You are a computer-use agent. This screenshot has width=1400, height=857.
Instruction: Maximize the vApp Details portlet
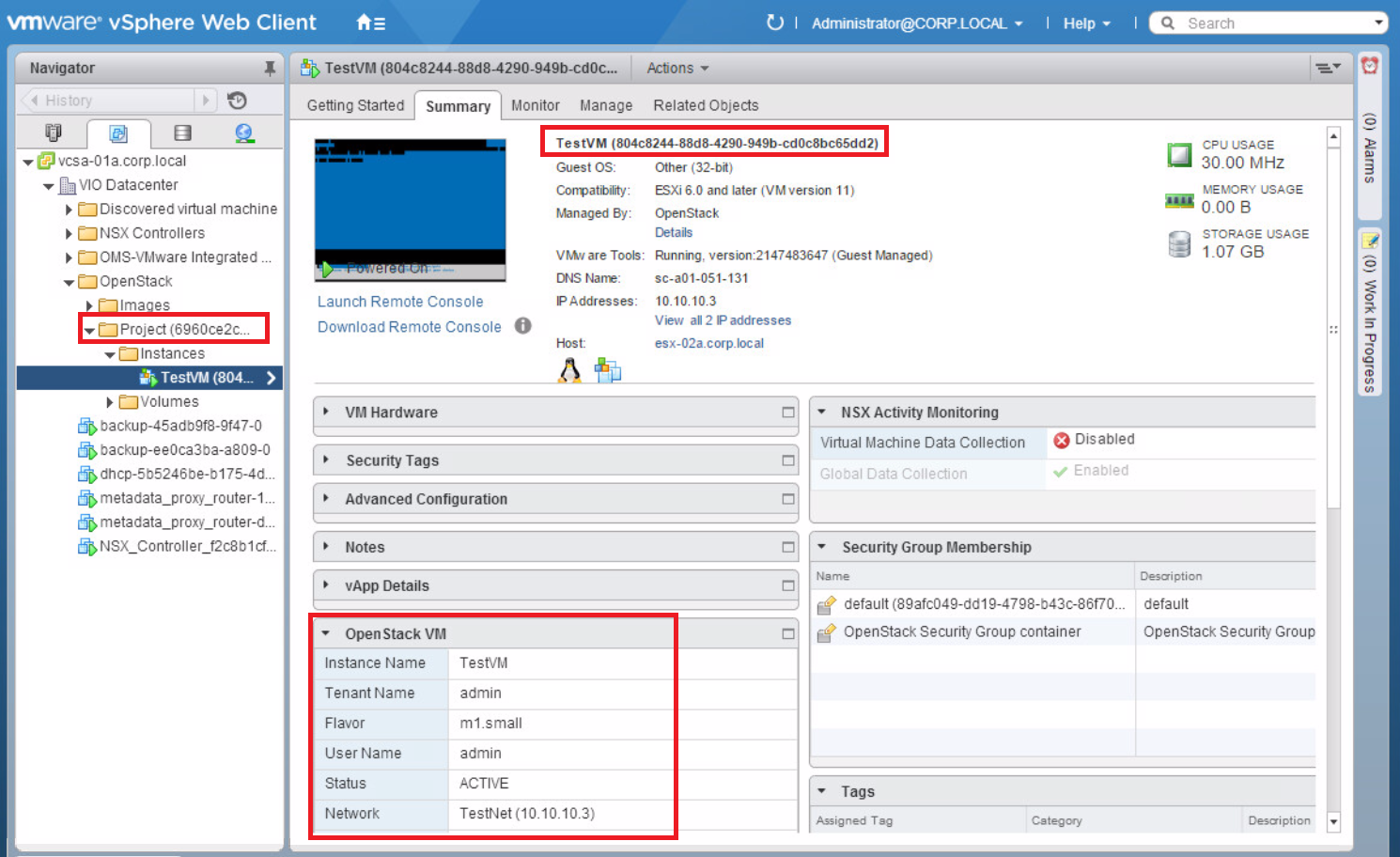click(788, 585)
